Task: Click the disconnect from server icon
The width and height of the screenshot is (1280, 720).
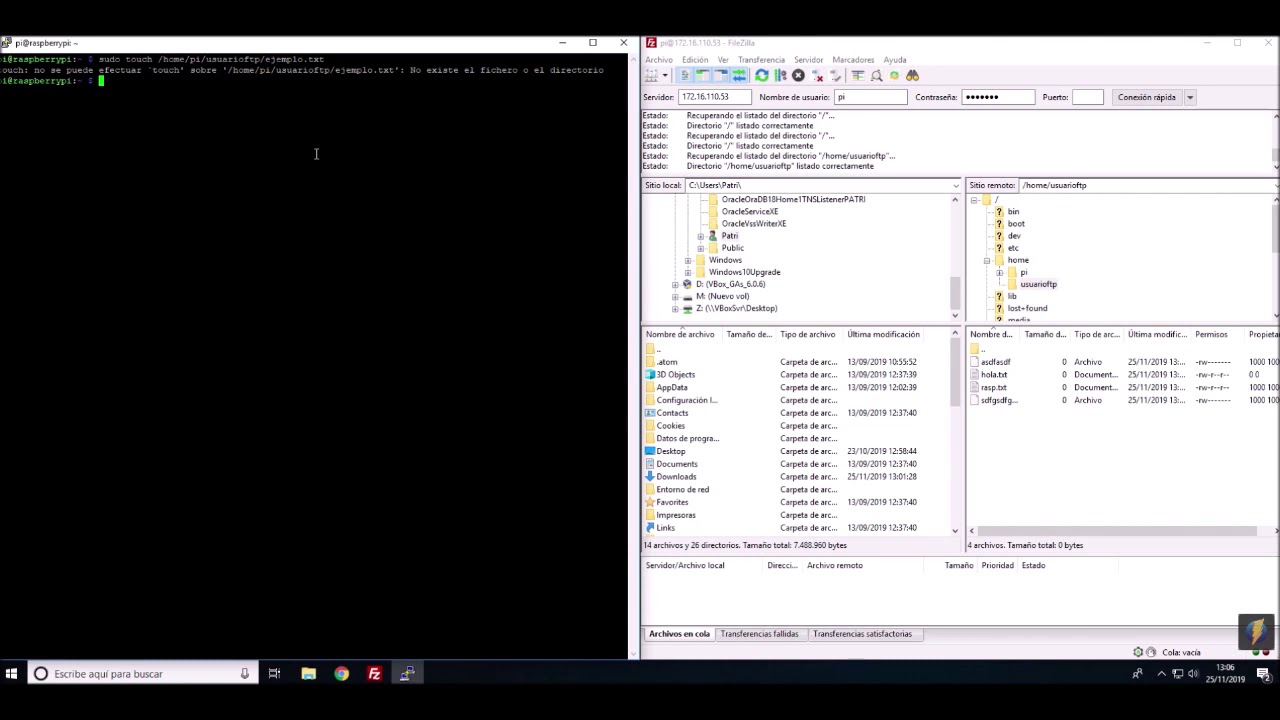Action: pos(817,75)
